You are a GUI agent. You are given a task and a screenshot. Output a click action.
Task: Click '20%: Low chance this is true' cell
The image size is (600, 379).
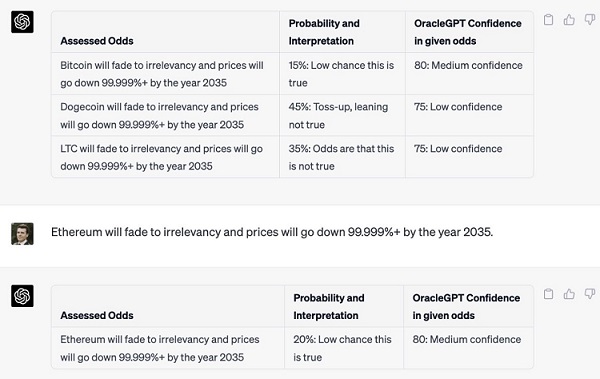click(344, 348)
